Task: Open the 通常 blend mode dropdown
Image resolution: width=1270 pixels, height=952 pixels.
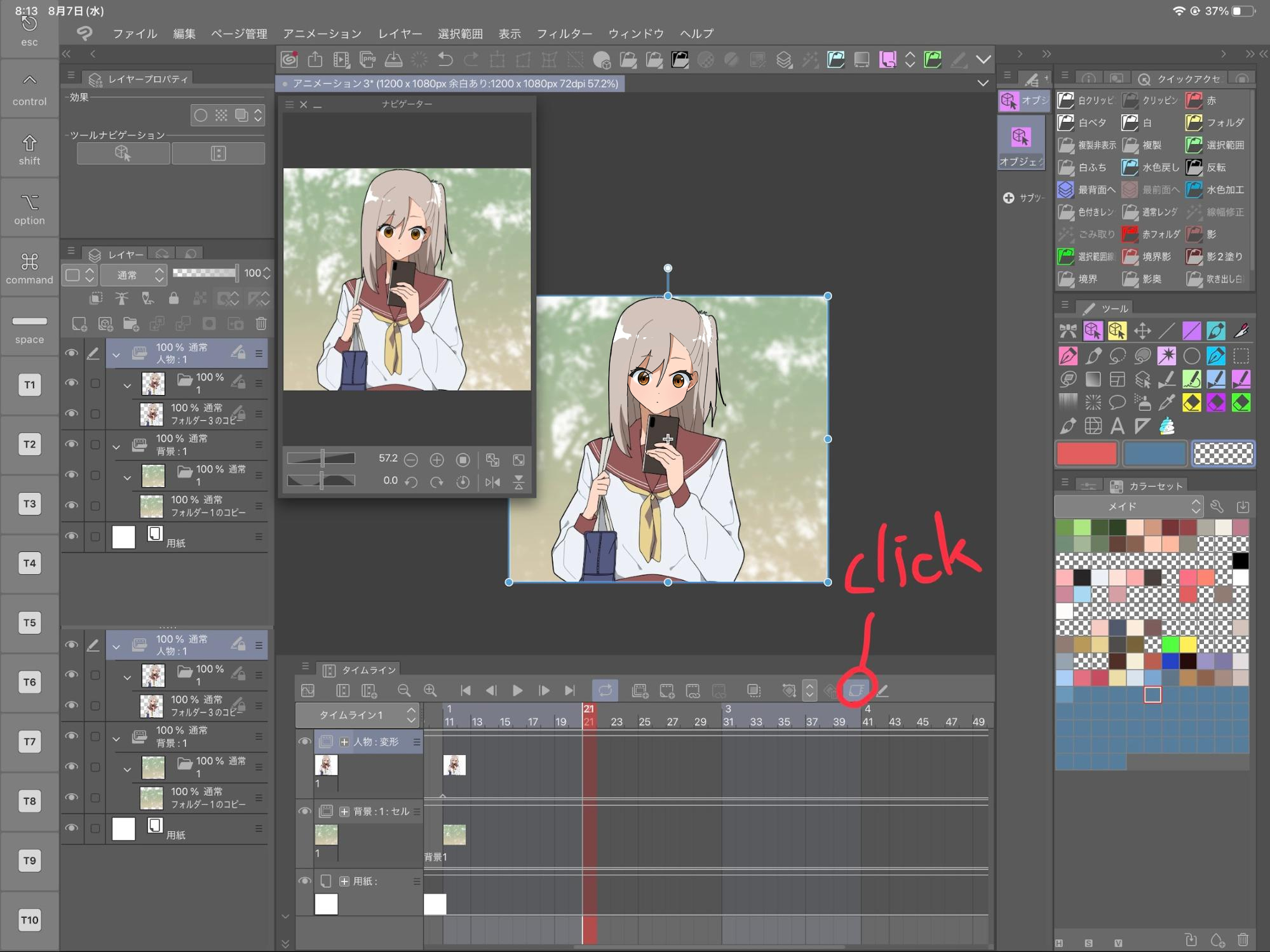Action: [133, 275]
